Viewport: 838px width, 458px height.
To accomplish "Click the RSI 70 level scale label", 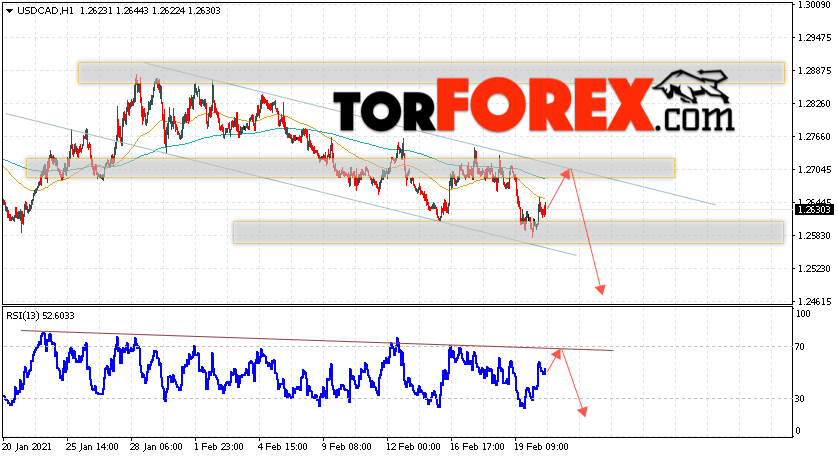I will tap(800, 347).
